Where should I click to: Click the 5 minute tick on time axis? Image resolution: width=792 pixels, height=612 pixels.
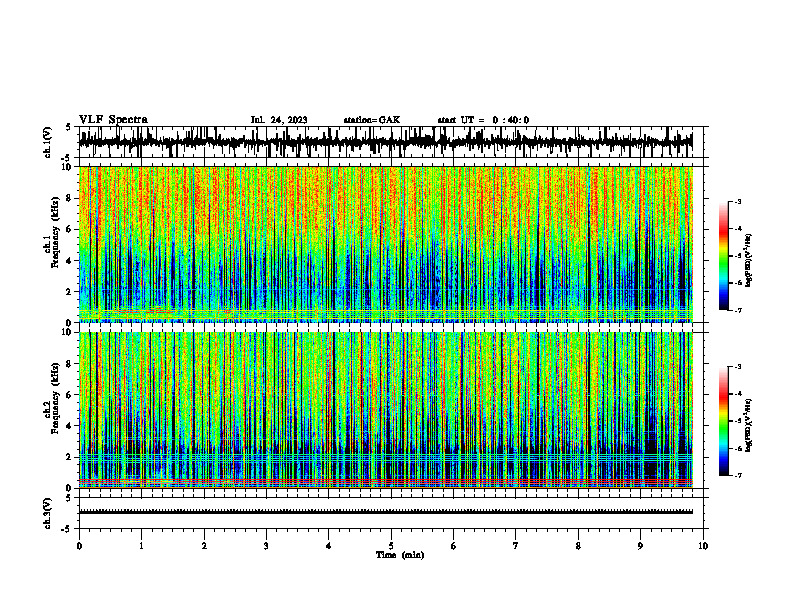pyautogui.click(x=391, y=546)
